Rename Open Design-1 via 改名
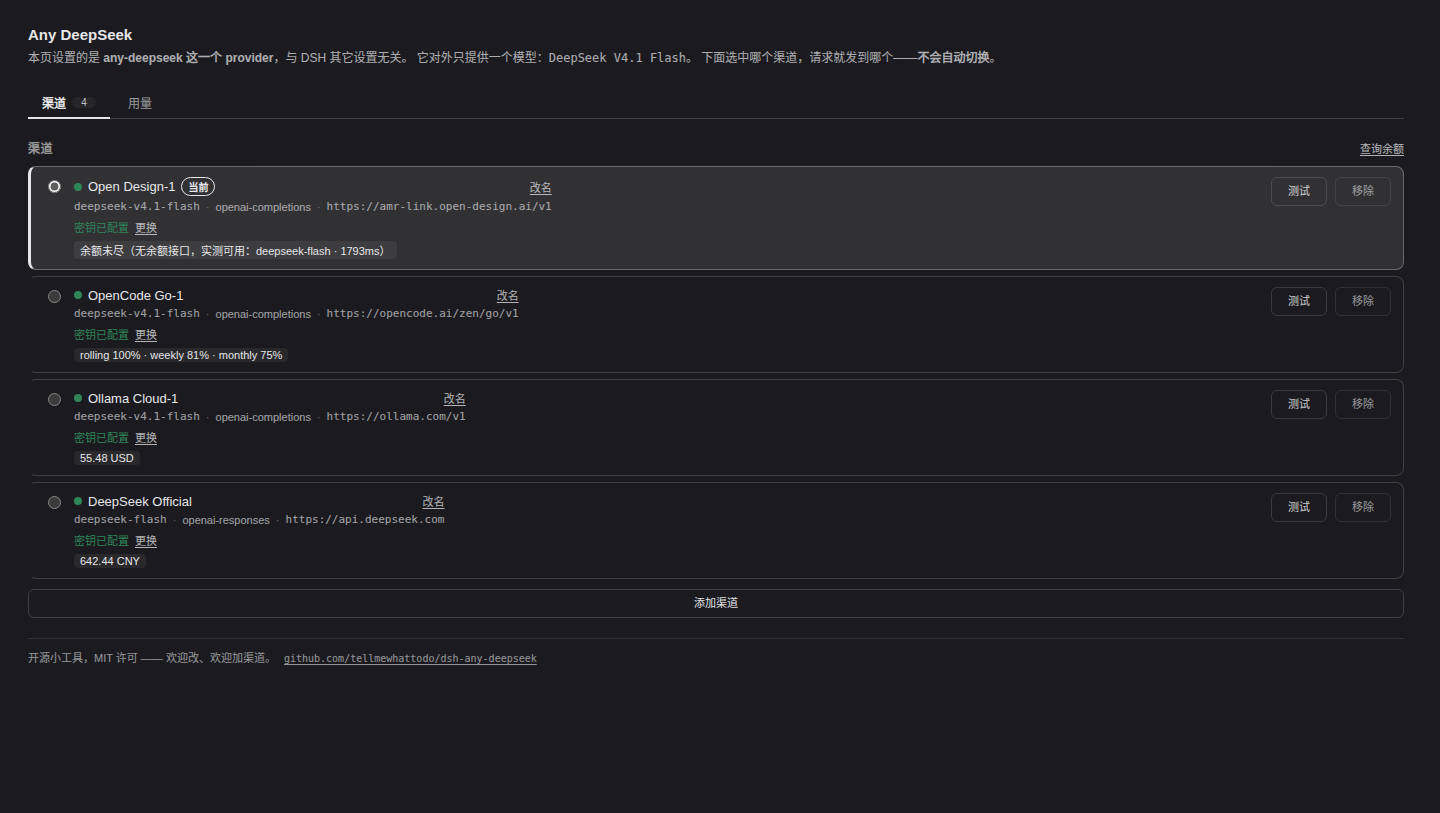Screen dimensions: 1440x813 [540, 188]
